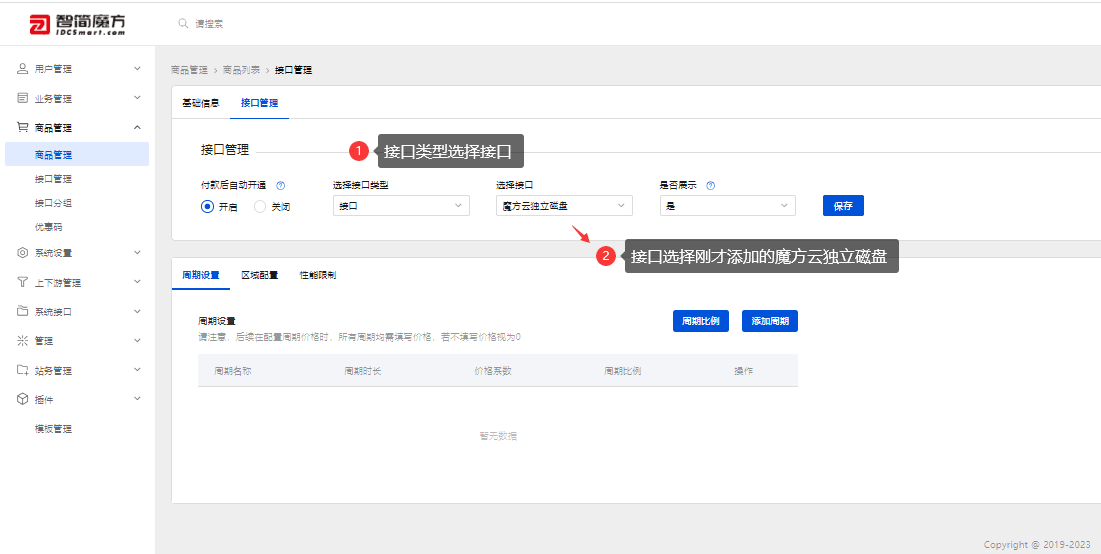This screenshot has height=554, width=1101.
Task: Click the blue 周期比例 button
Action: [701, 321]
